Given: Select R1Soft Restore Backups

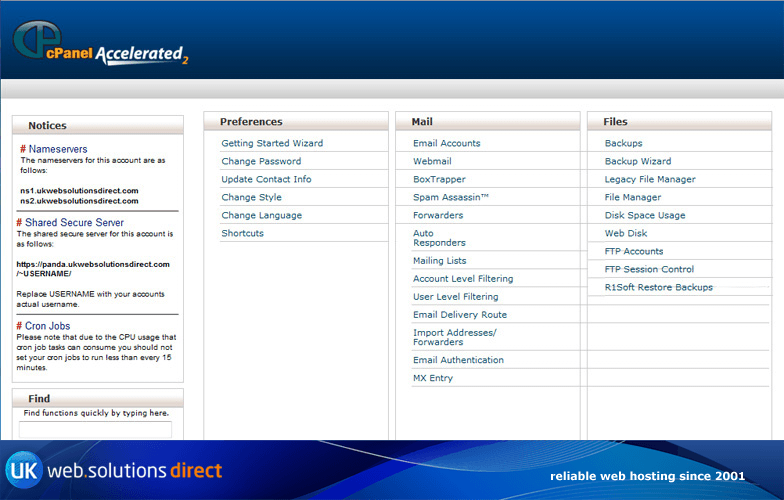Looking at the screenshot, I should (x=658, y=288).
